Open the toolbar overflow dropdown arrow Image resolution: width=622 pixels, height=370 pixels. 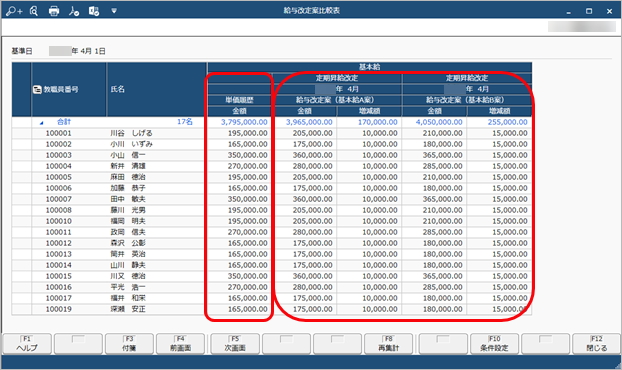(x=114, y=11)
